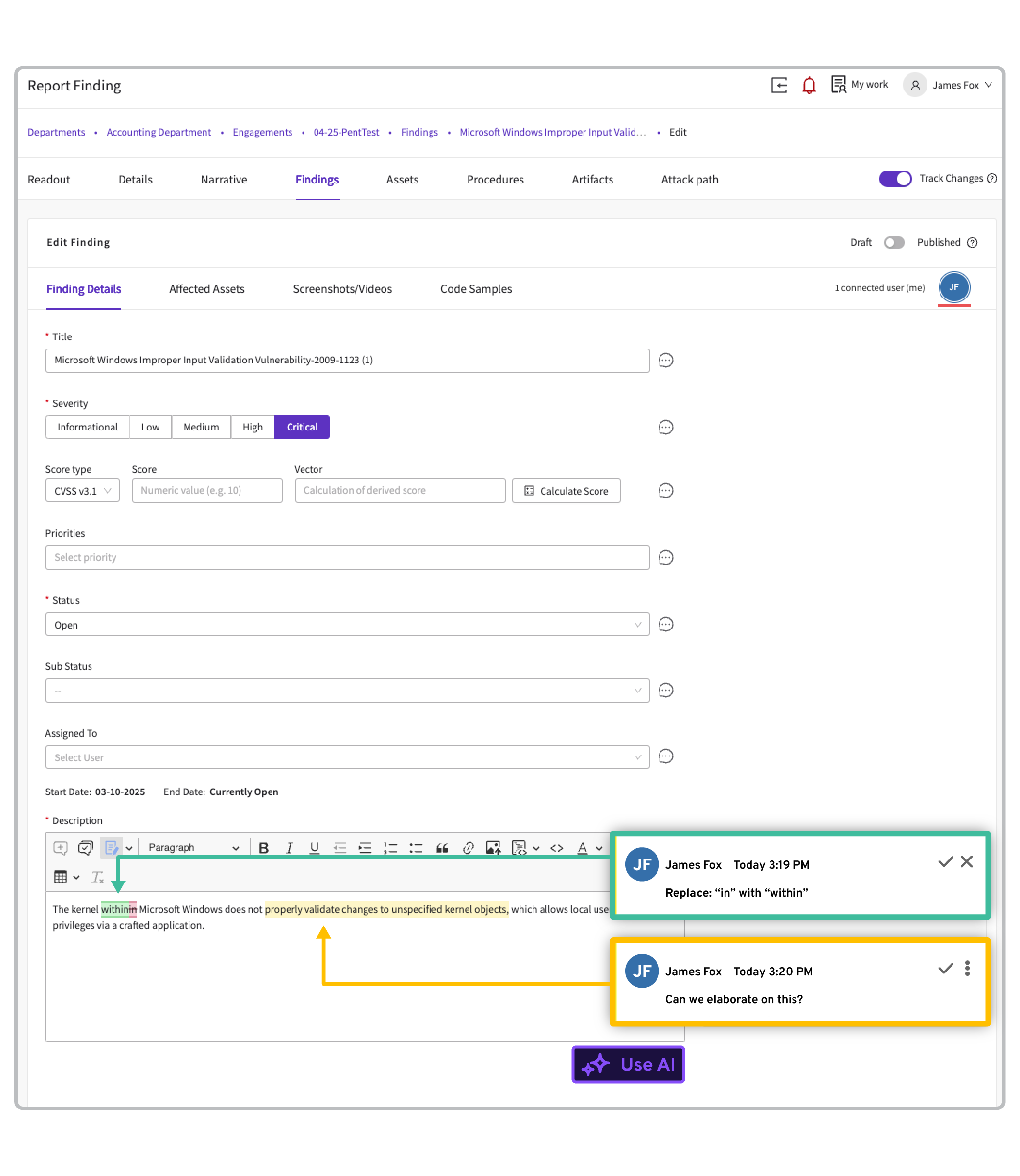Viewport: 1020px width, 1176px height.
Task: Apply underline formatting
Action: click(x=314, y=848)
